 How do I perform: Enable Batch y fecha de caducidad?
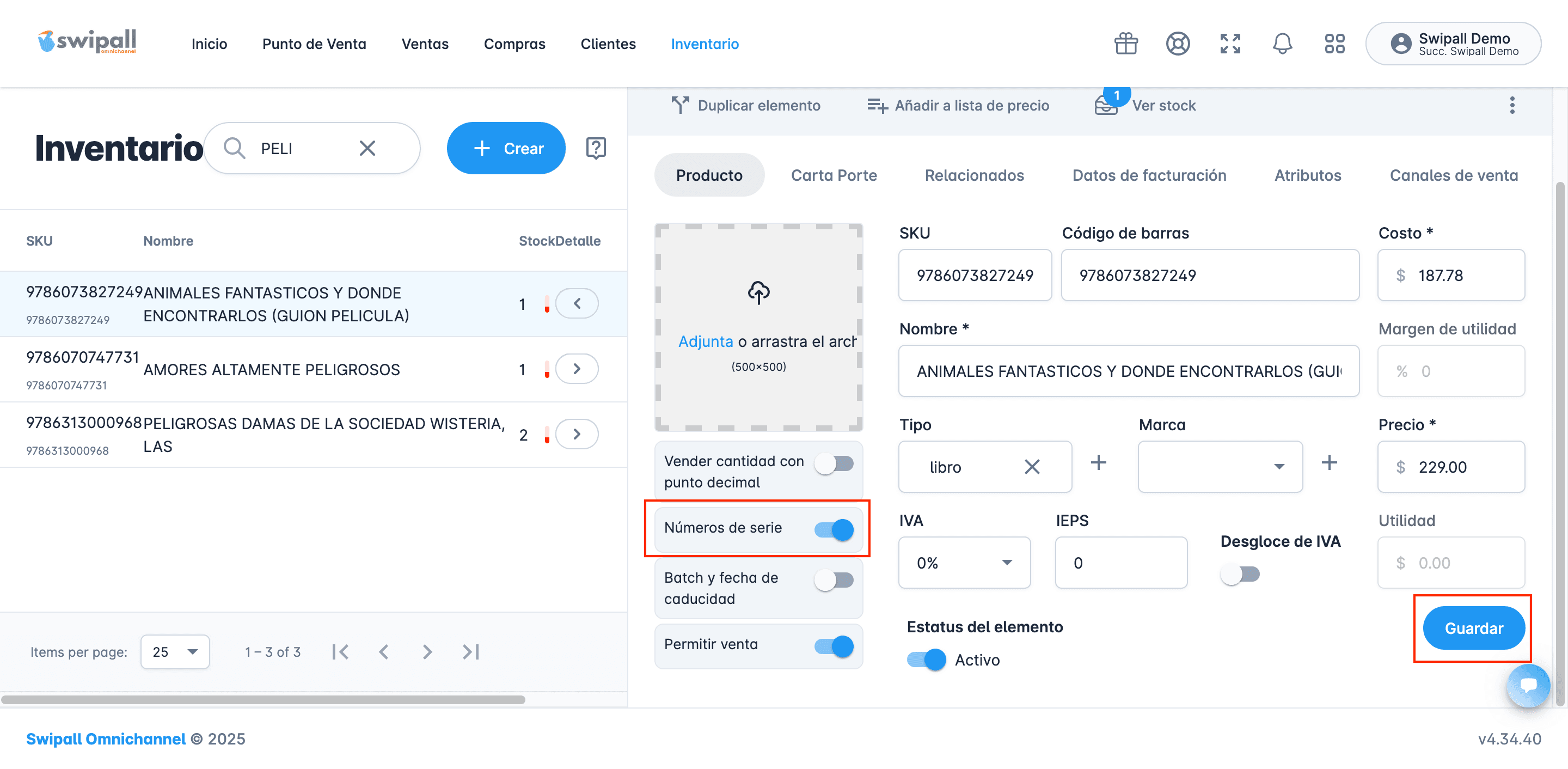(834, 579)
